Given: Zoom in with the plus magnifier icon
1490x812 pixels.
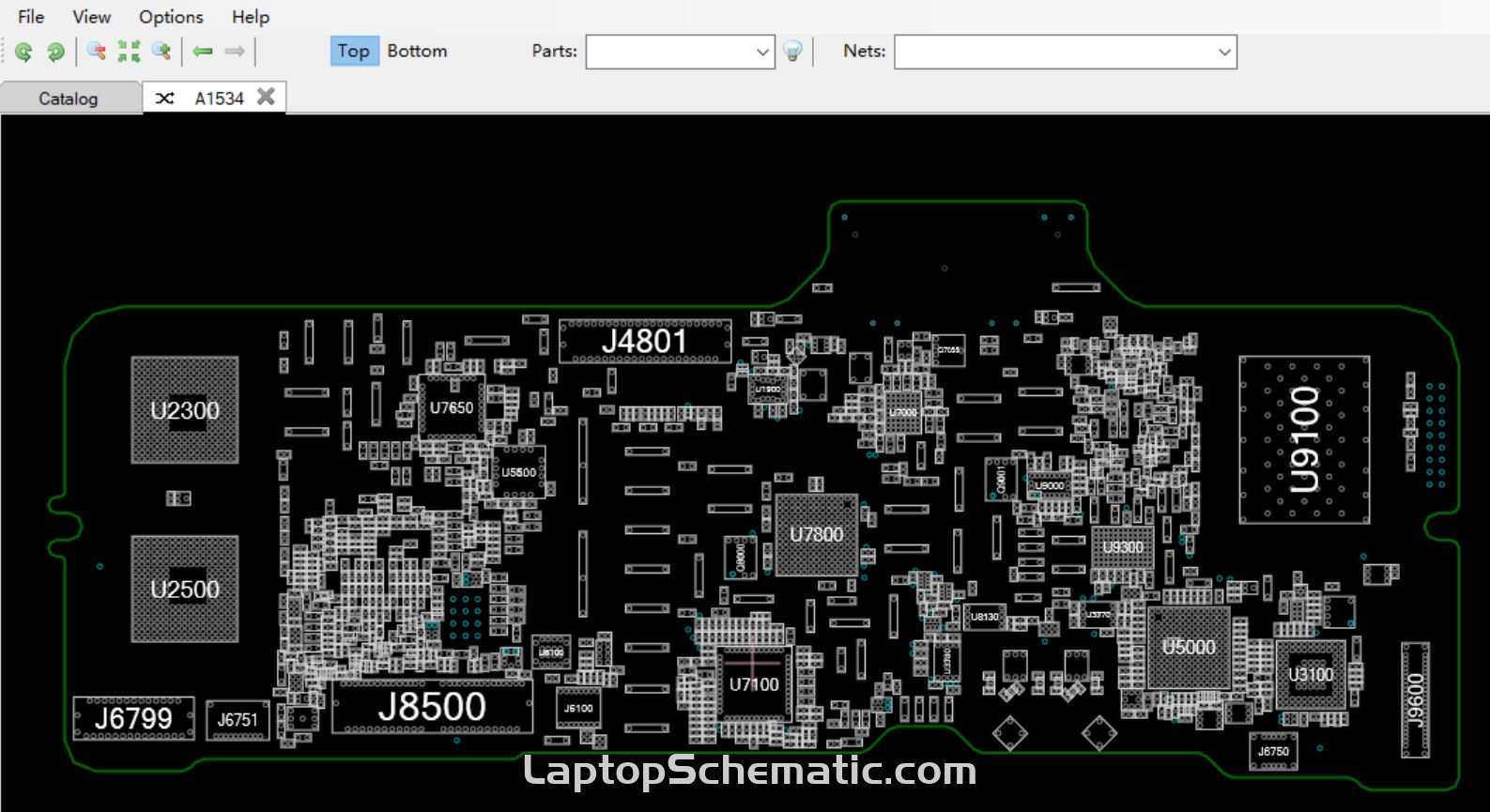Looking at the screenshot, I should click(x=161, y=51).
